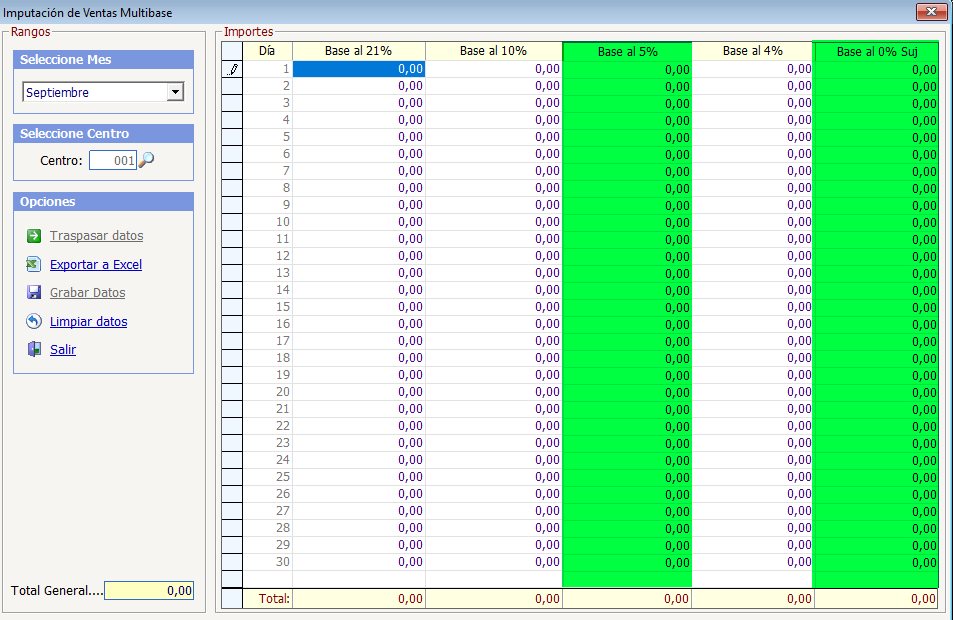Select the Base al 0% Suj column header
This screenshot has height=620, width=953.
875,51
